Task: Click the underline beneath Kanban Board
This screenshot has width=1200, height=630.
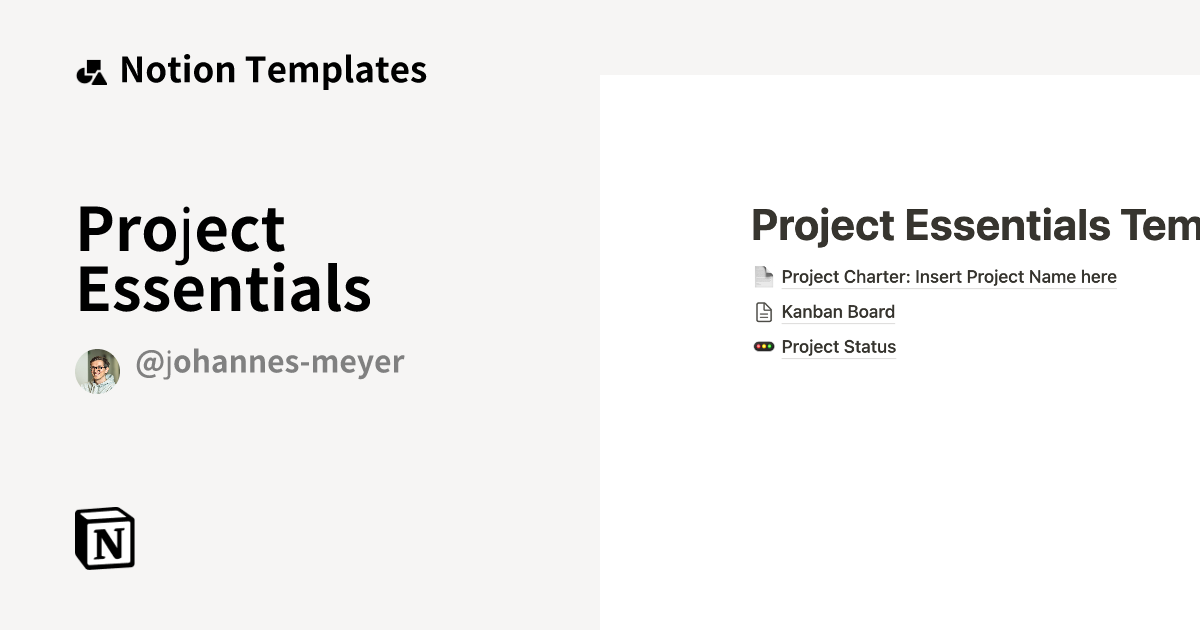Action: pyautogui.click(x=838, y=323)
